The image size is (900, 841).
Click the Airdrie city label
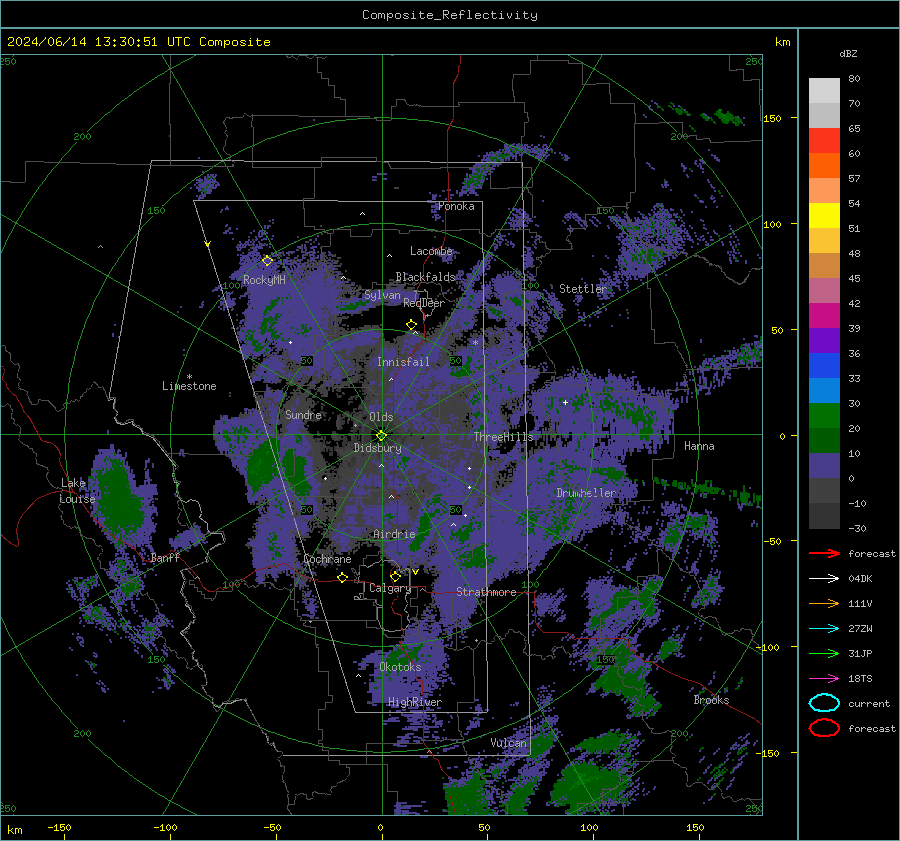click(394, 534)
